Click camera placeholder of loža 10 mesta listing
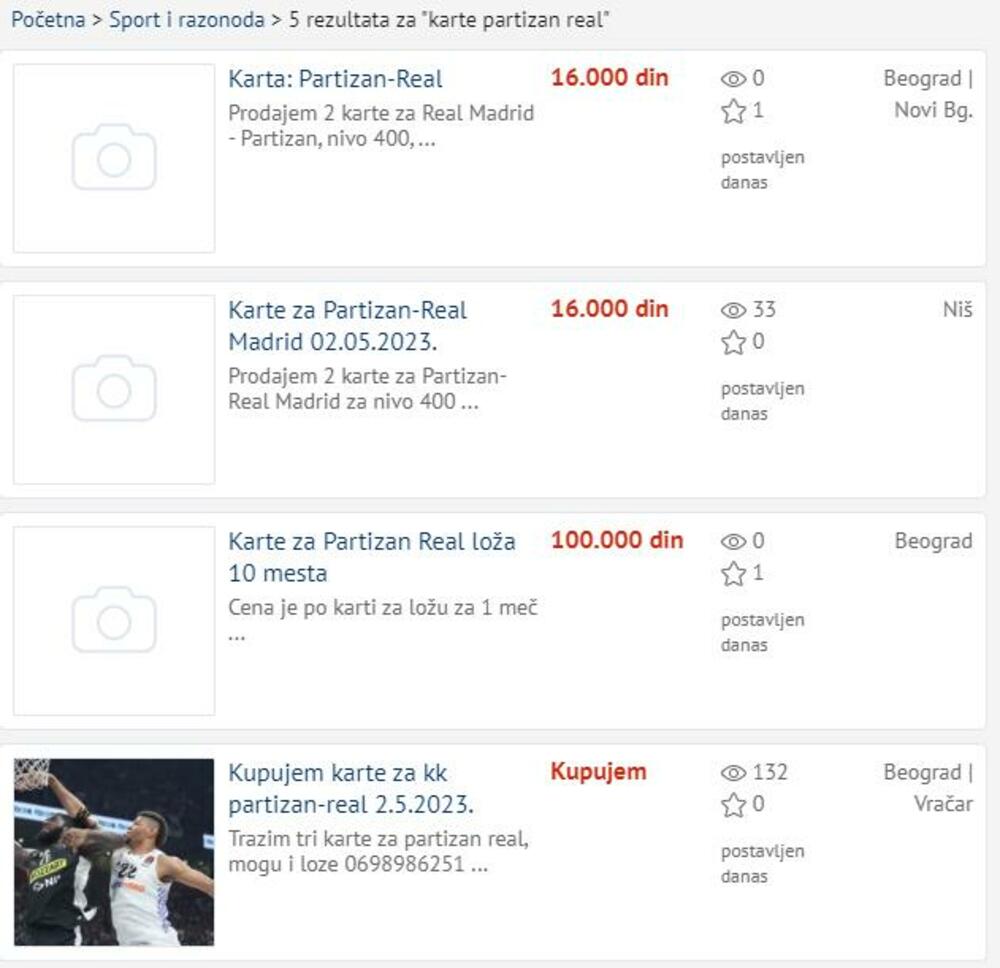The image size is (1000, 968). click(x=114, y=620)
